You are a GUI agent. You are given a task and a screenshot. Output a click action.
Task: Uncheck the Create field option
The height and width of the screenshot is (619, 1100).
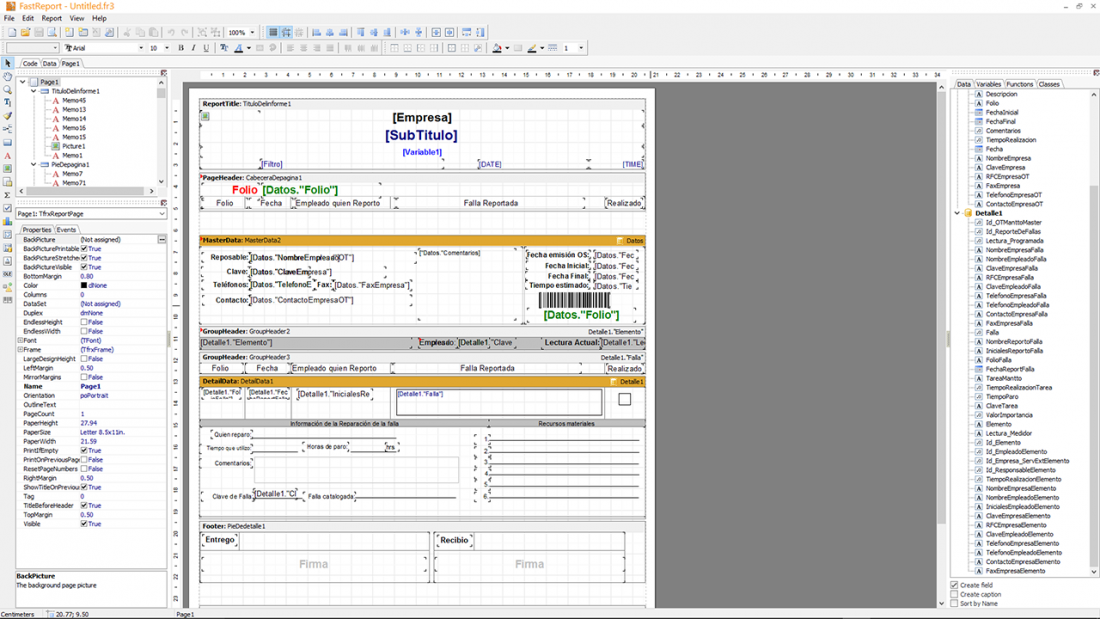coord(955,585)
